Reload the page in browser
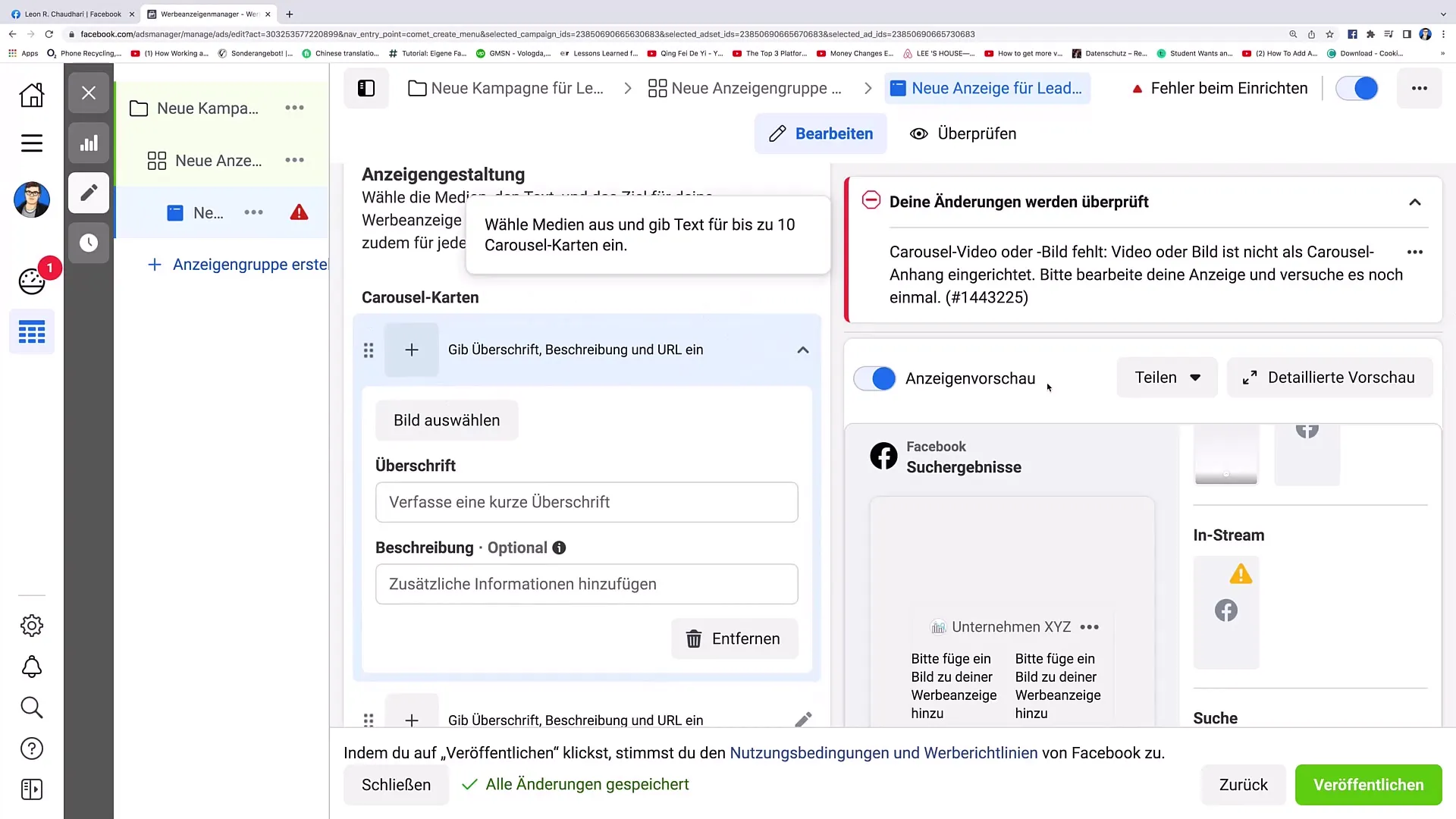The width and height of the screenshot is (1456, 819). click(x=49, y=34)
